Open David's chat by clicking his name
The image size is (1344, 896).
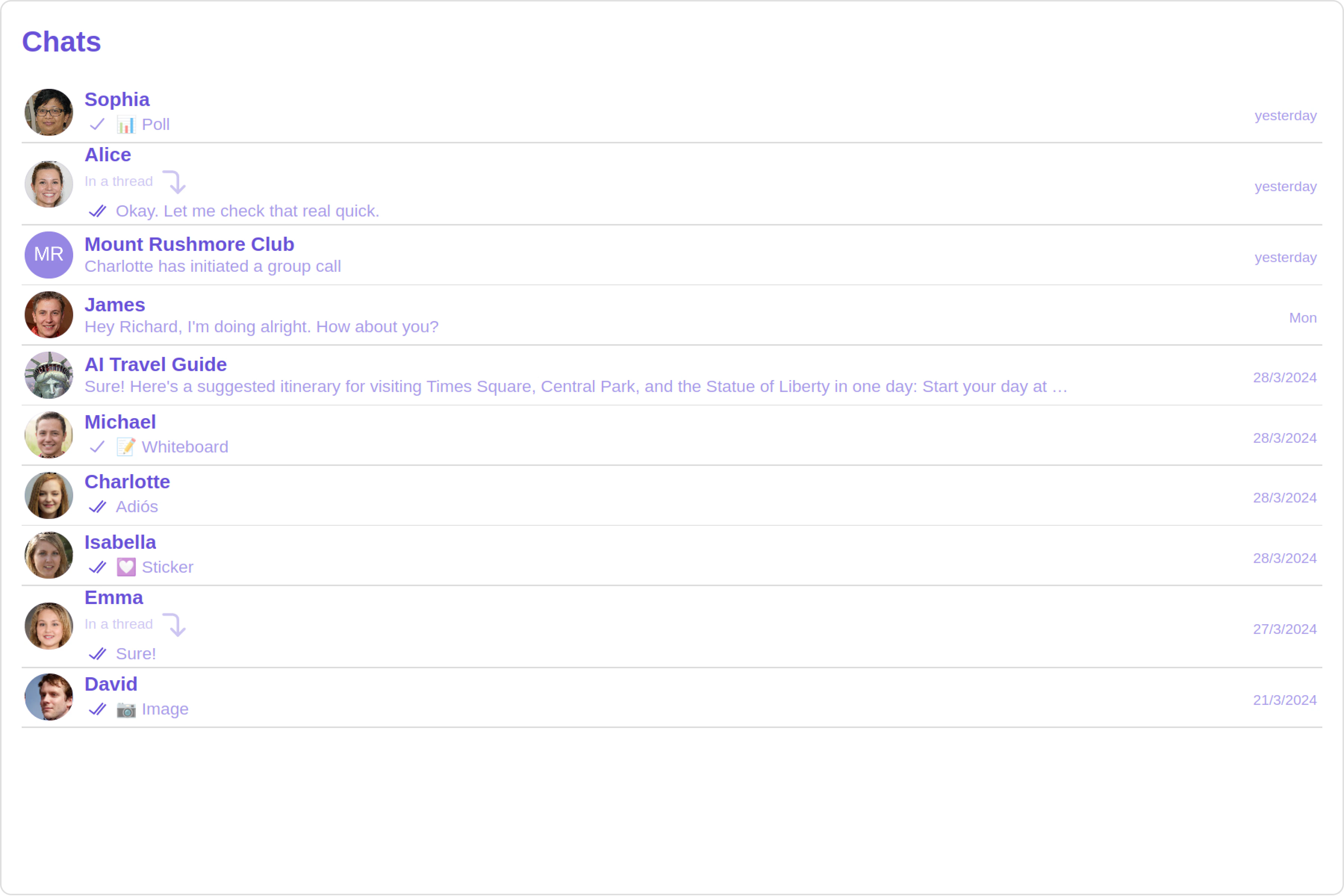coord(111,684)
